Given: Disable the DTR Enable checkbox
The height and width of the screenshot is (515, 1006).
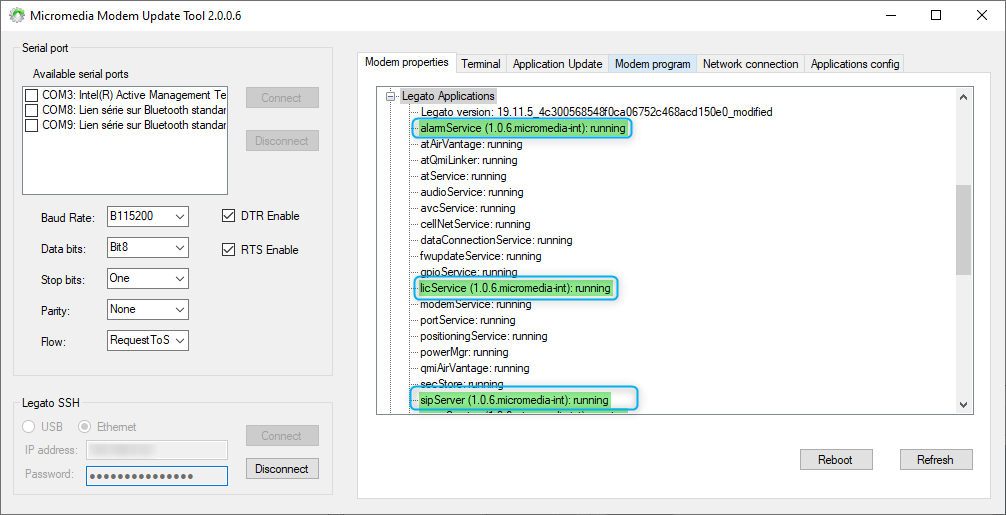Looking at the screenshot, I should point(228,215).
